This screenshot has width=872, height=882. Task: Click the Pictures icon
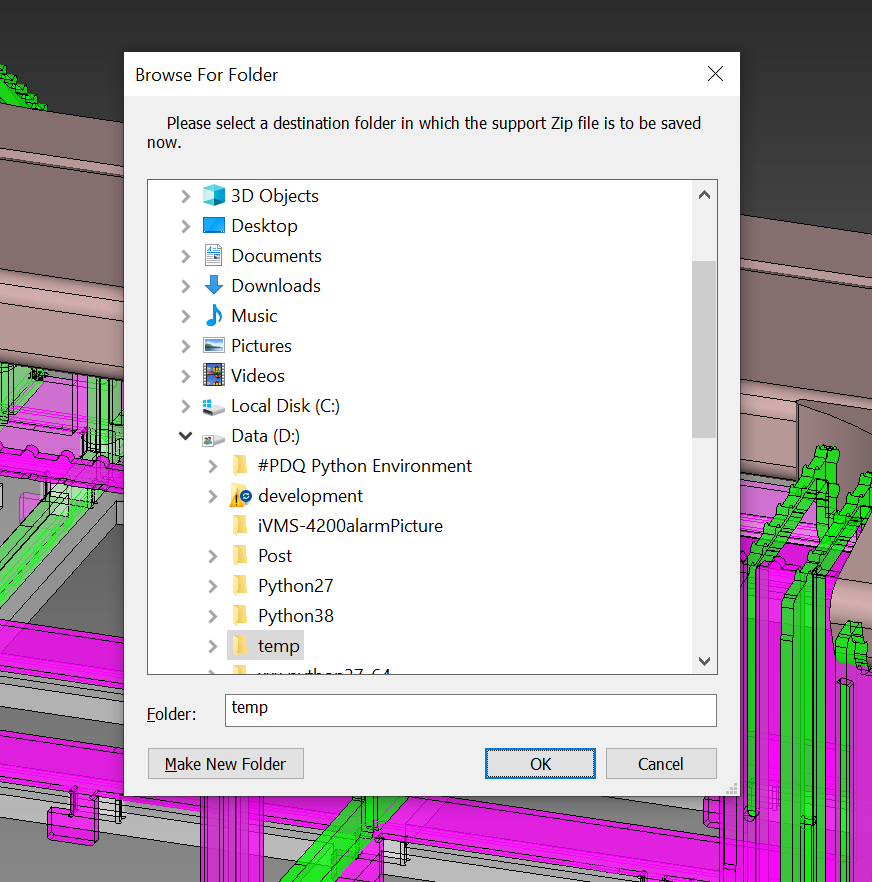(213, 346)
